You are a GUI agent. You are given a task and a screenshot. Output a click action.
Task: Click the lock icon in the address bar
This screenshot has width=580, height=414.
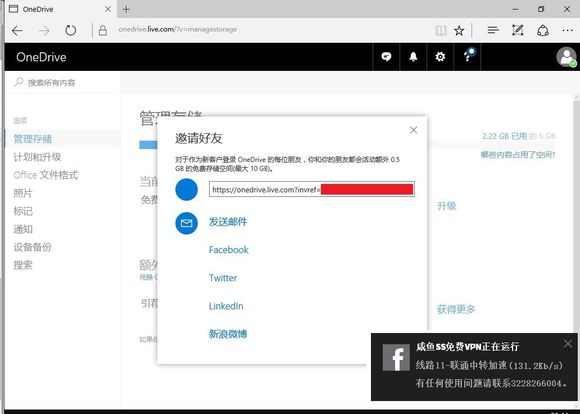tap(103, 30)
